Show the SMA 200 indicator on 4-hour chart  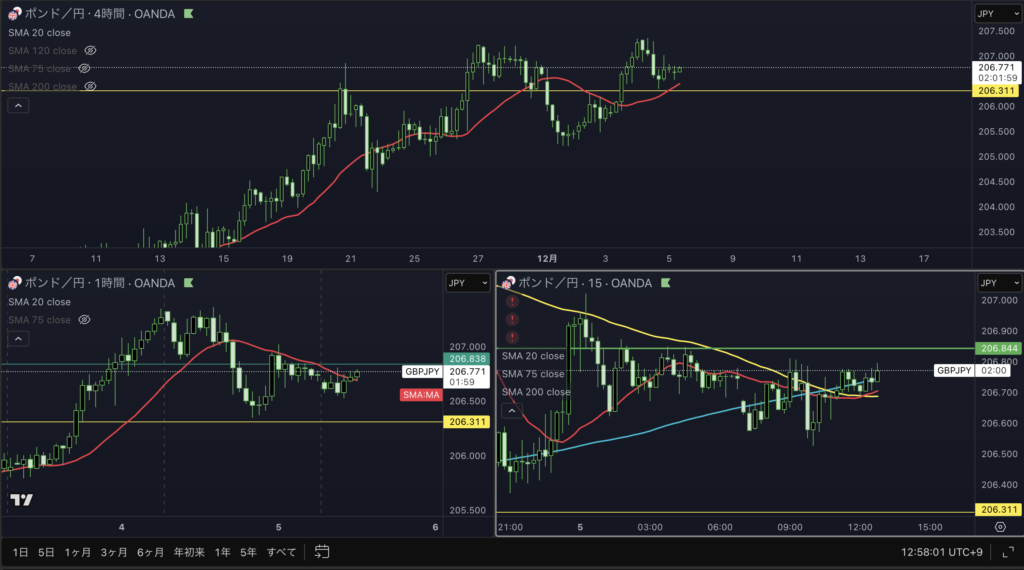tap(90, 87)
